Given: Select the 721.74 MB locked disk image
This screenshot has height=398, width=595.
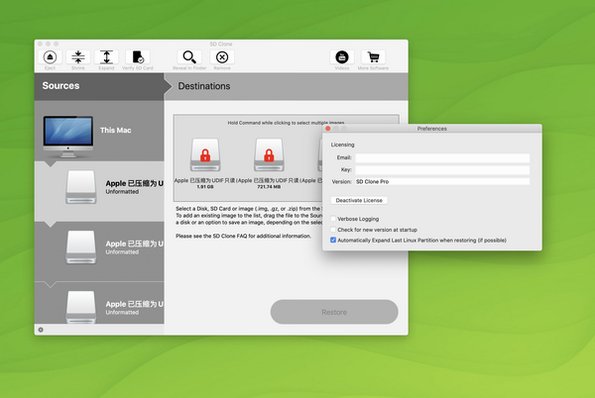Looking at the screenshot, I should click(269, 163).
